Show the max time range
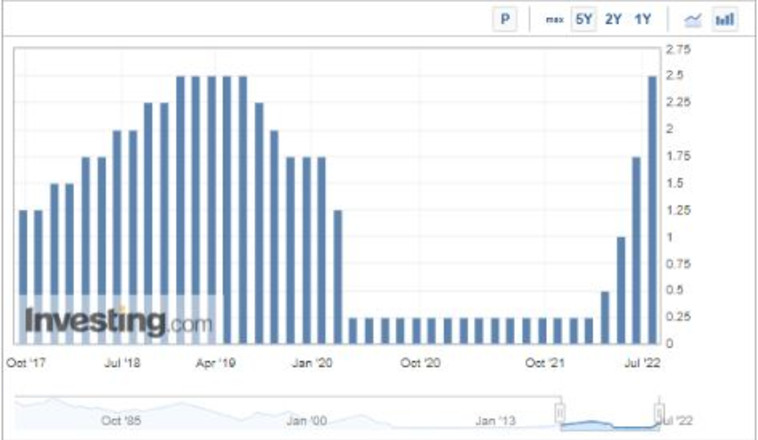 click(x=554, y=19)
